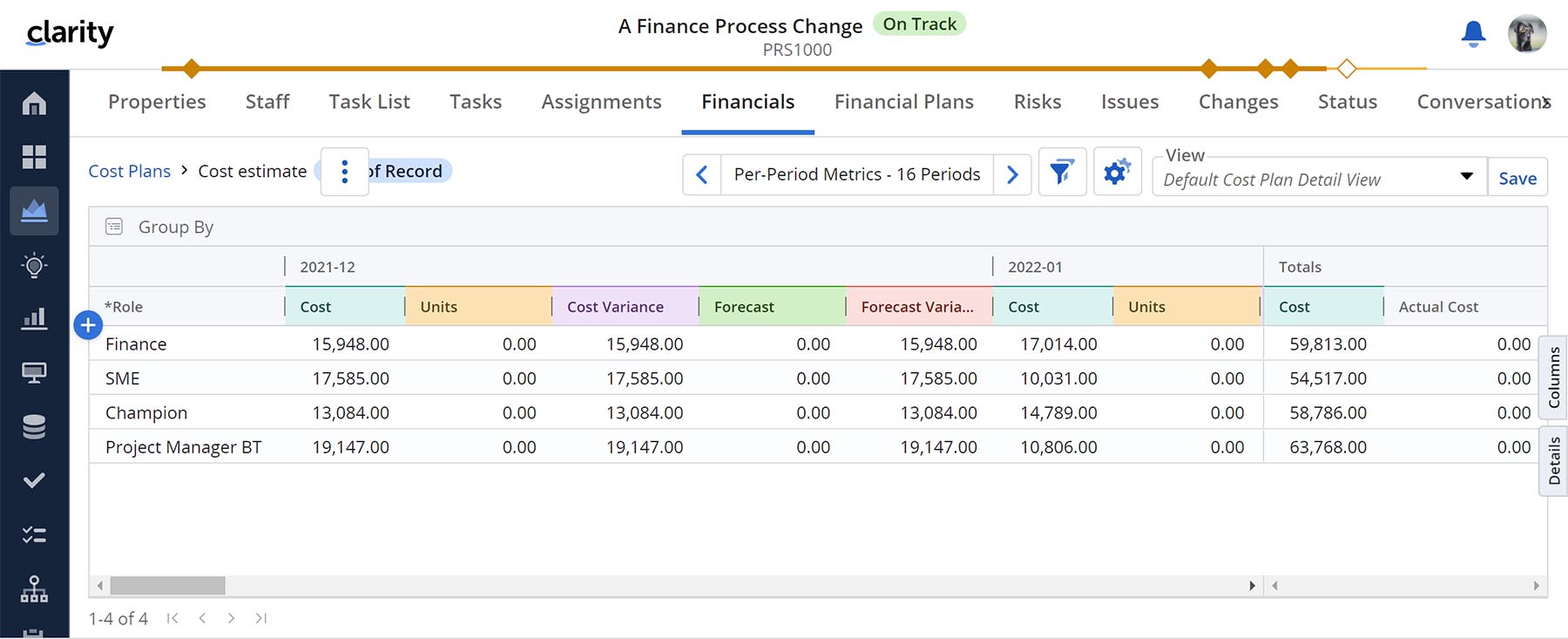Click the horizontal scrollbar thumb under the grid
Screen dimensions: 1568x639
pos(167,586)
